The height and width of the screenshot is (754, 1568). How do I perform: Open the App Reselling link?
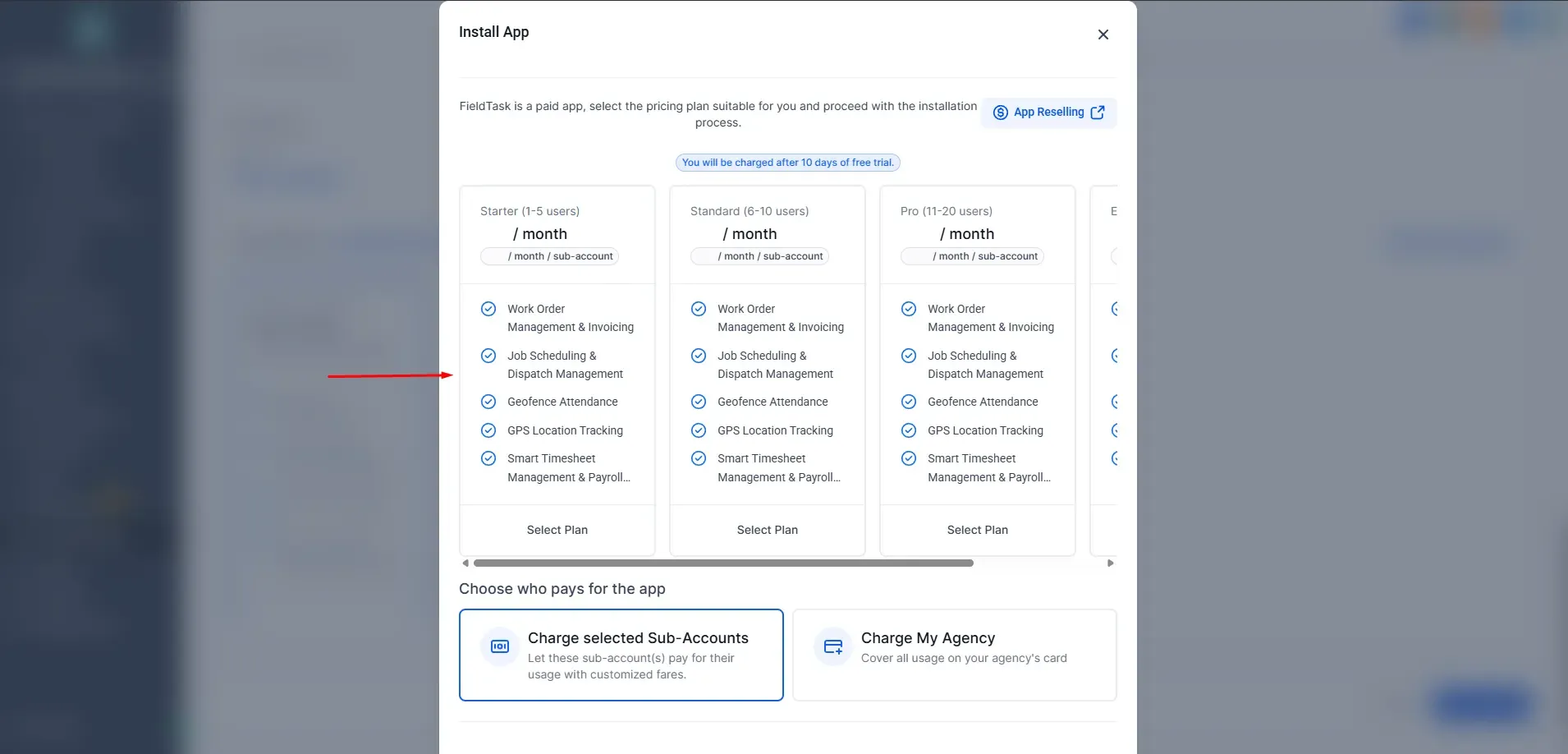1048,113
